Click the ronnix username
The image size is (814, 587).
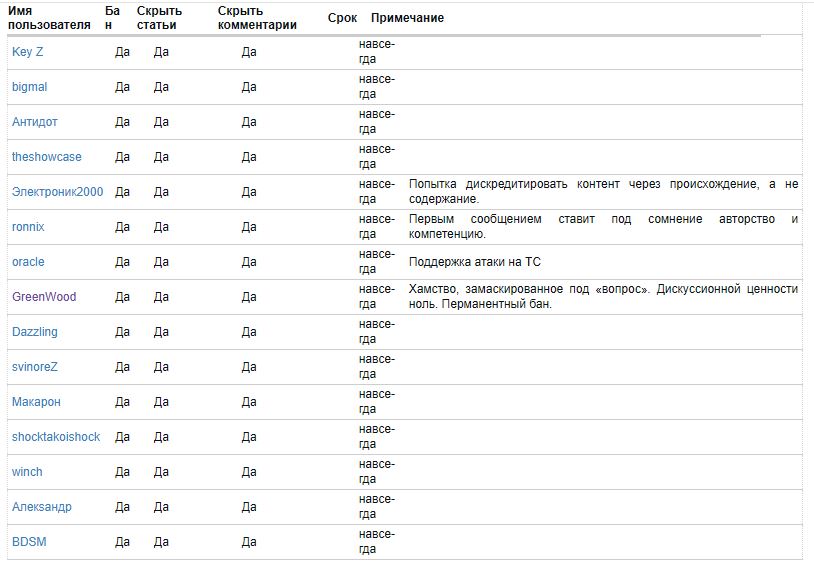click(28, 227)
